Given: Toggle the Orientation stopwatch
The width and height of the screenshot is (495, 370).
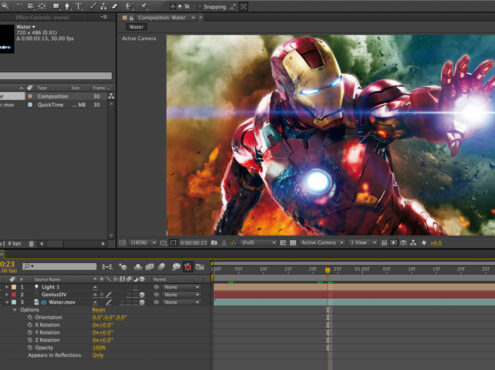Looking at the screenshot, I should pos(30,317).
